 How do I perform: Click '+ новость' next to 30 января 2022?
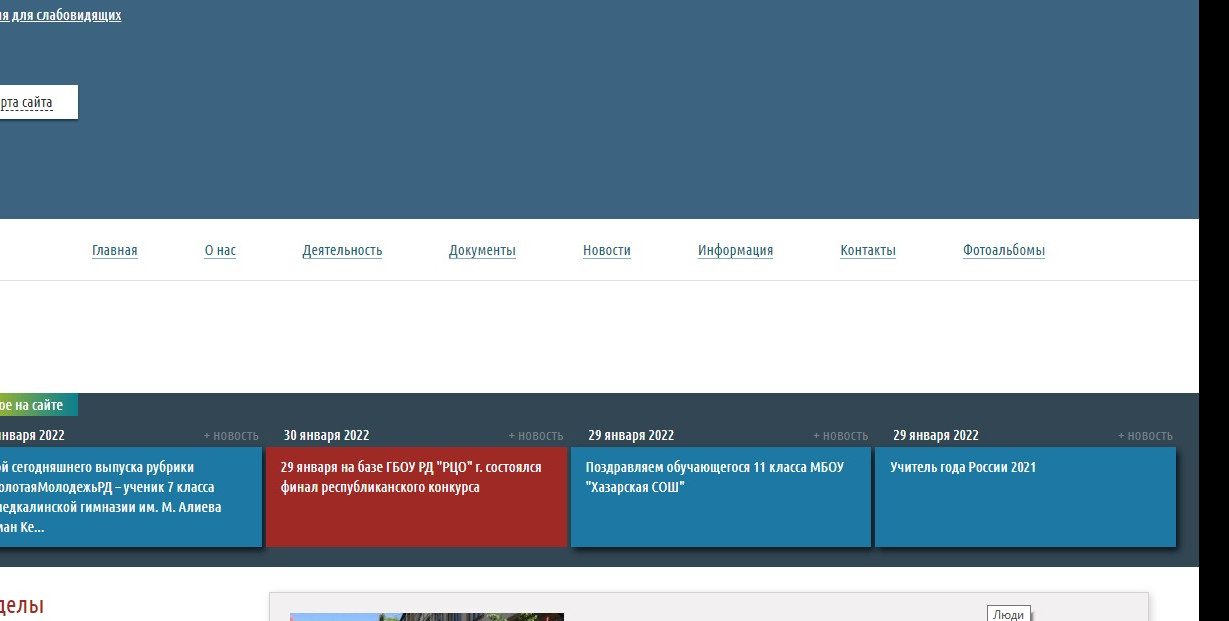coord(535,436)
